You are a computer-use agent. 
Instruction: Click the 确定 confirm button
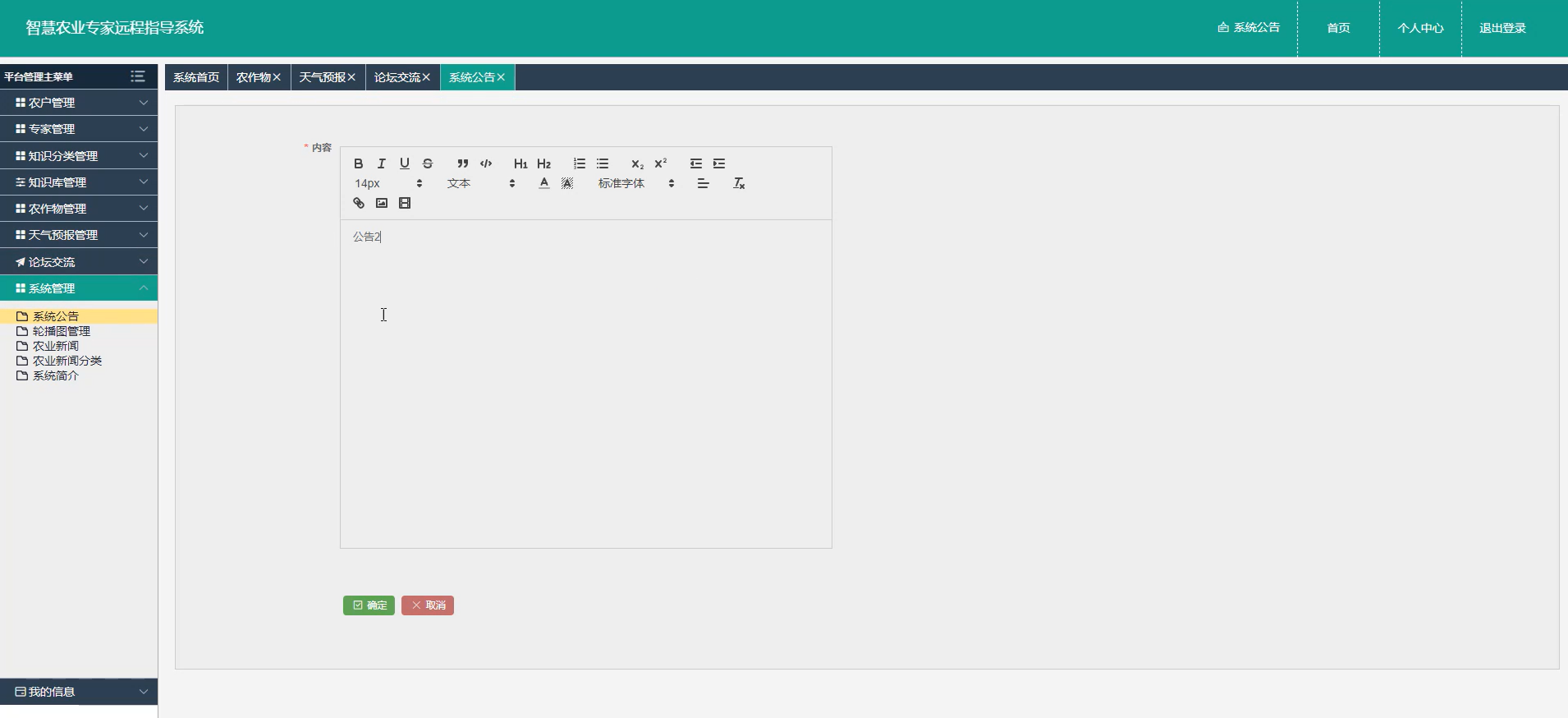369,605
